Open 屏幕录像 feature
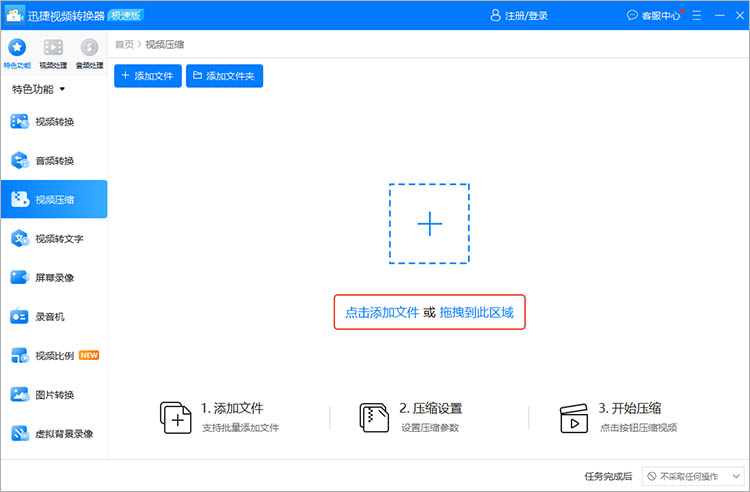Viewport: 750px width, 492px height. tap(54, 277)
